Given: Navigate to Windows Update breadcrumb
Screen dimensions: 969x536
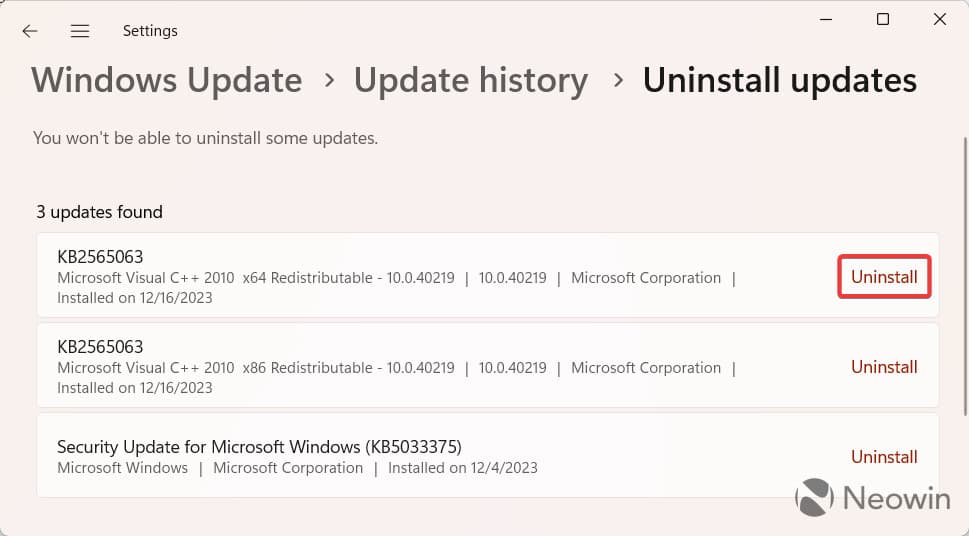Looking at the screenshot, I should [167, 81].
